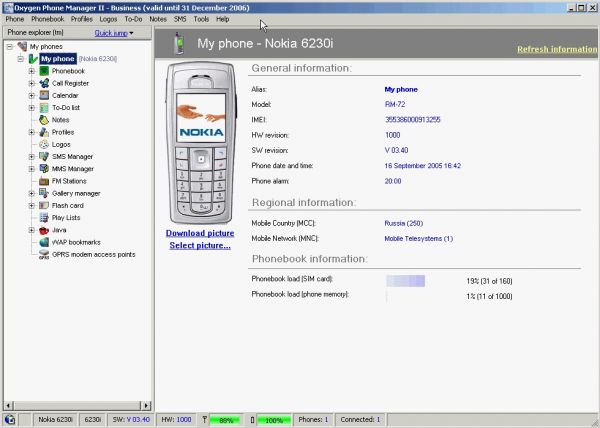The image size is (600, 428).
Task: Click the Calendar icon in tree
Action: [x=44, y=95]
